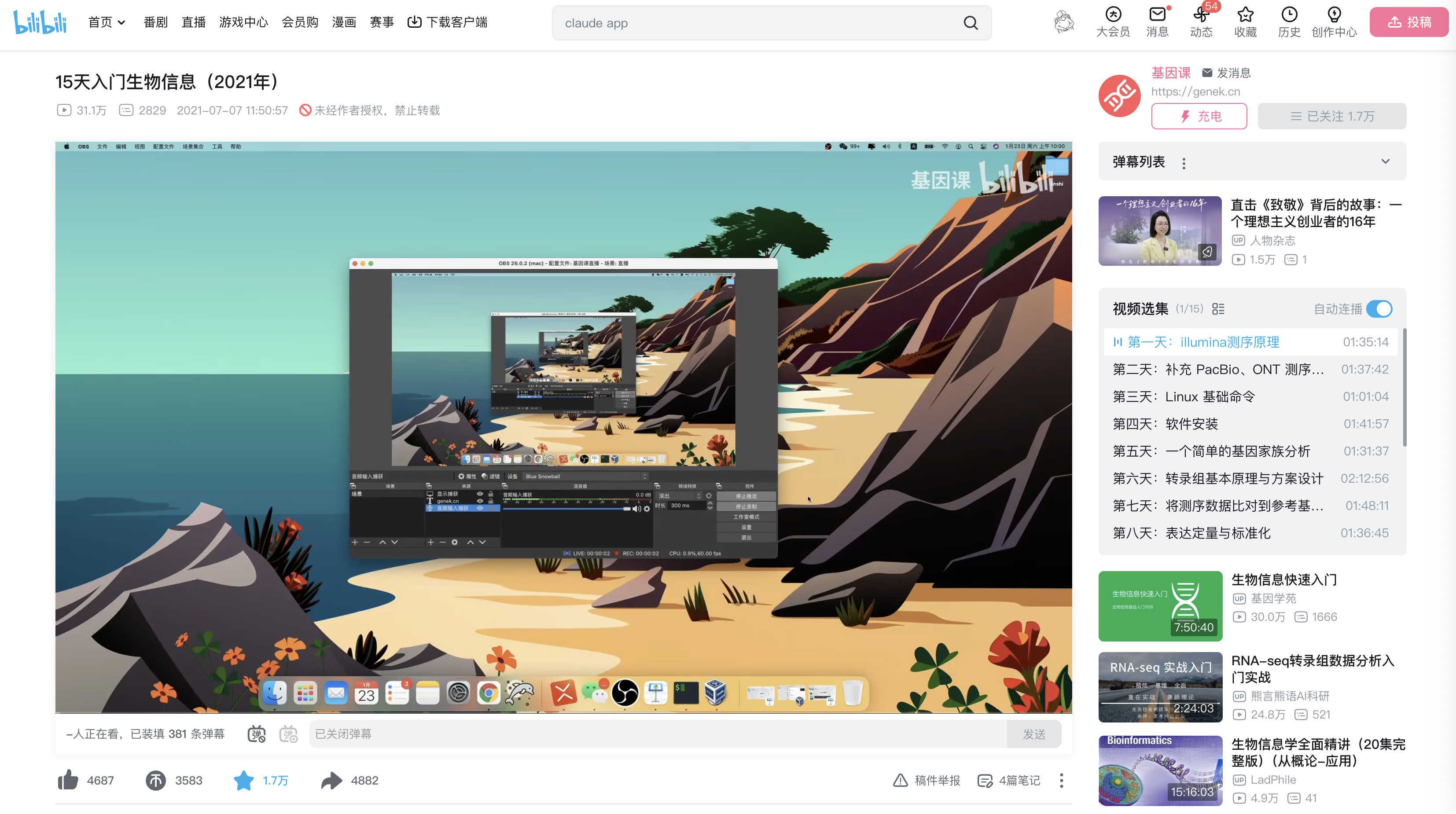
Task: Toggle the danmaku display button
Action: coord(257,734)
